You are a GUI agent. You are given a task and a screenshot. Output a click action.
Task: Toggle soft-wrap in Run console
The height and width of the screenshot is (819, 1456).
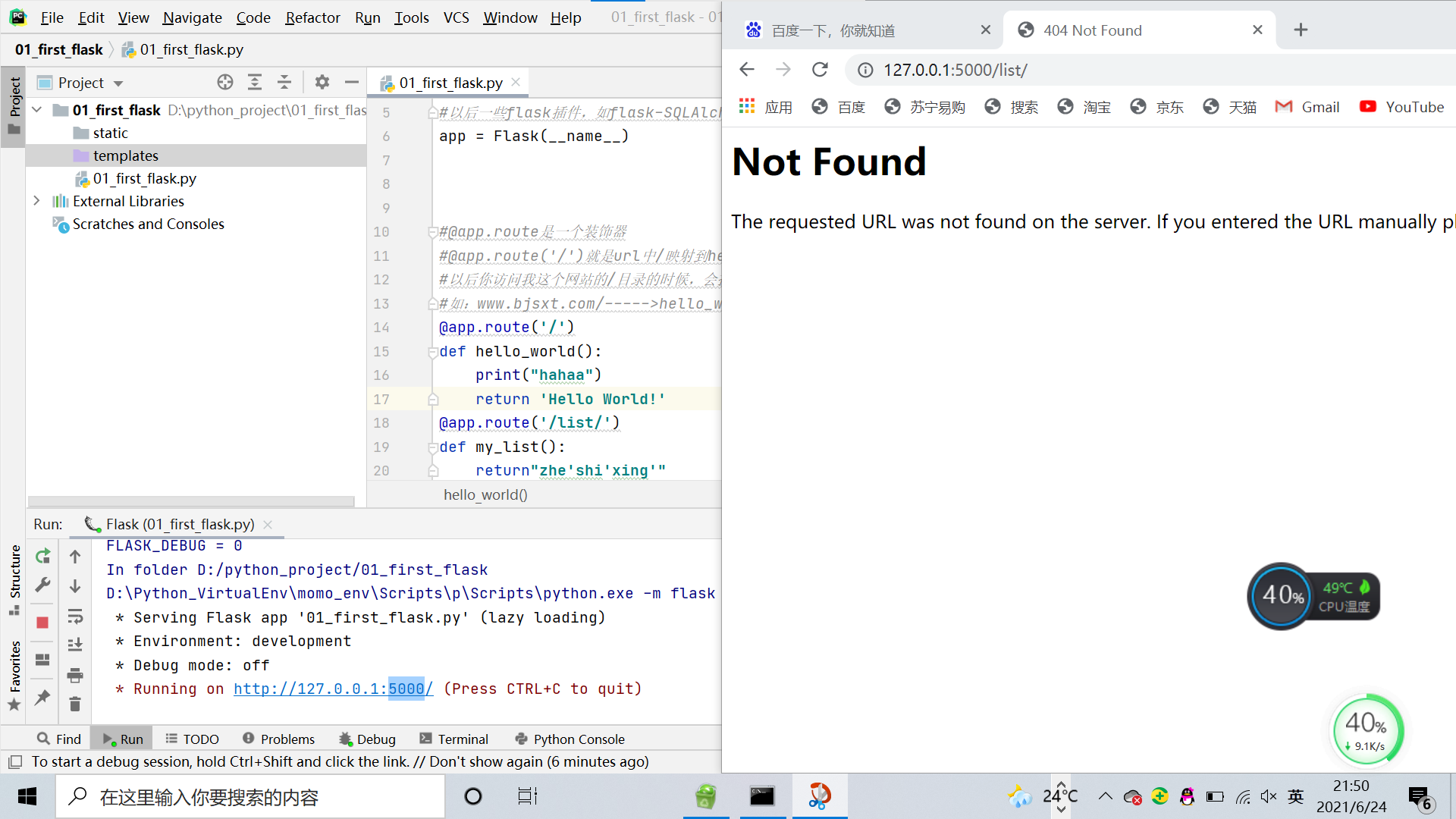click(75, 616)
